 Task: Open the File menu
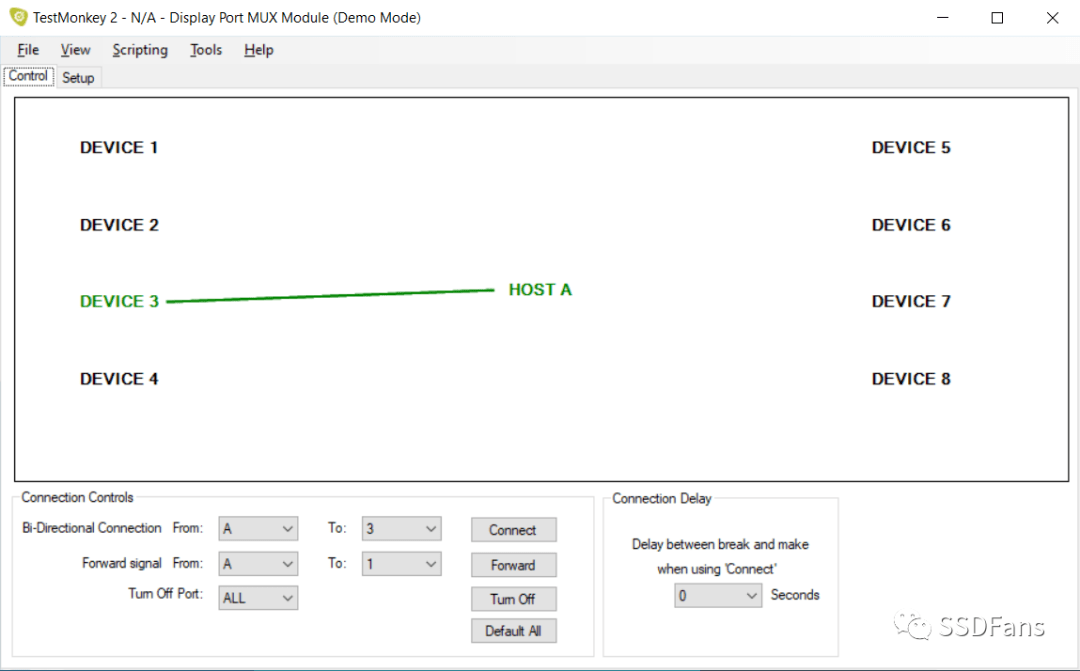(x=28, y=50)
